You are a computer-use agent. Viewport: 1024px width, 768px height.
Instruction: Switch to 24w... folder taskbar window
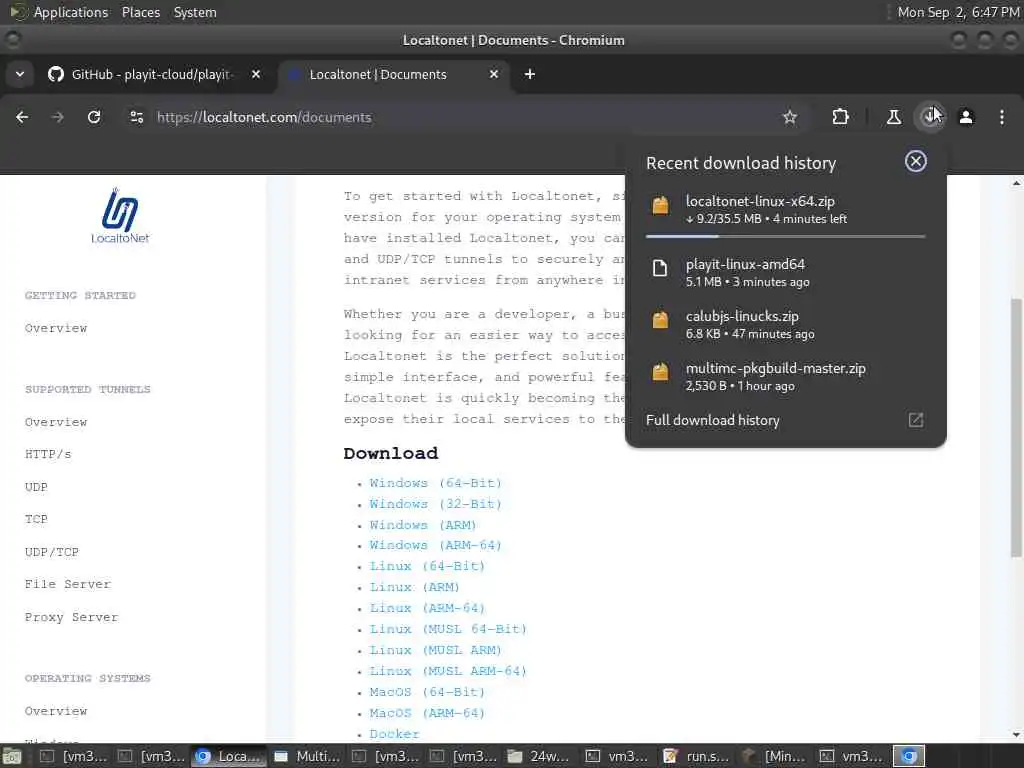[539, 756]
